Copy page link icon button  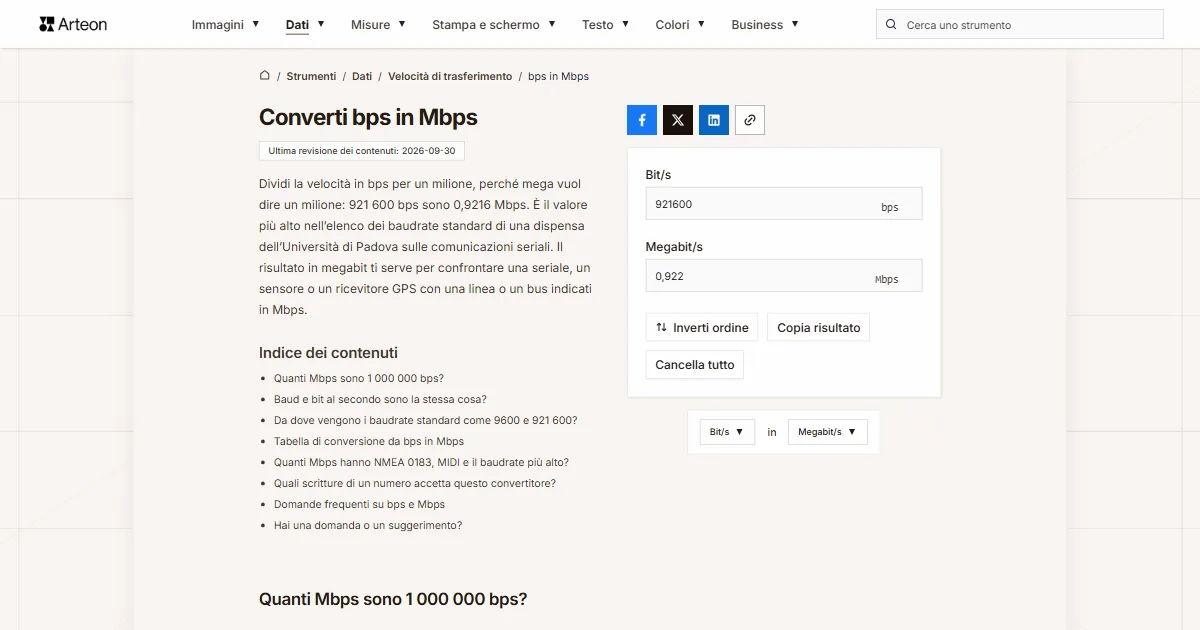tap(750, 120)
